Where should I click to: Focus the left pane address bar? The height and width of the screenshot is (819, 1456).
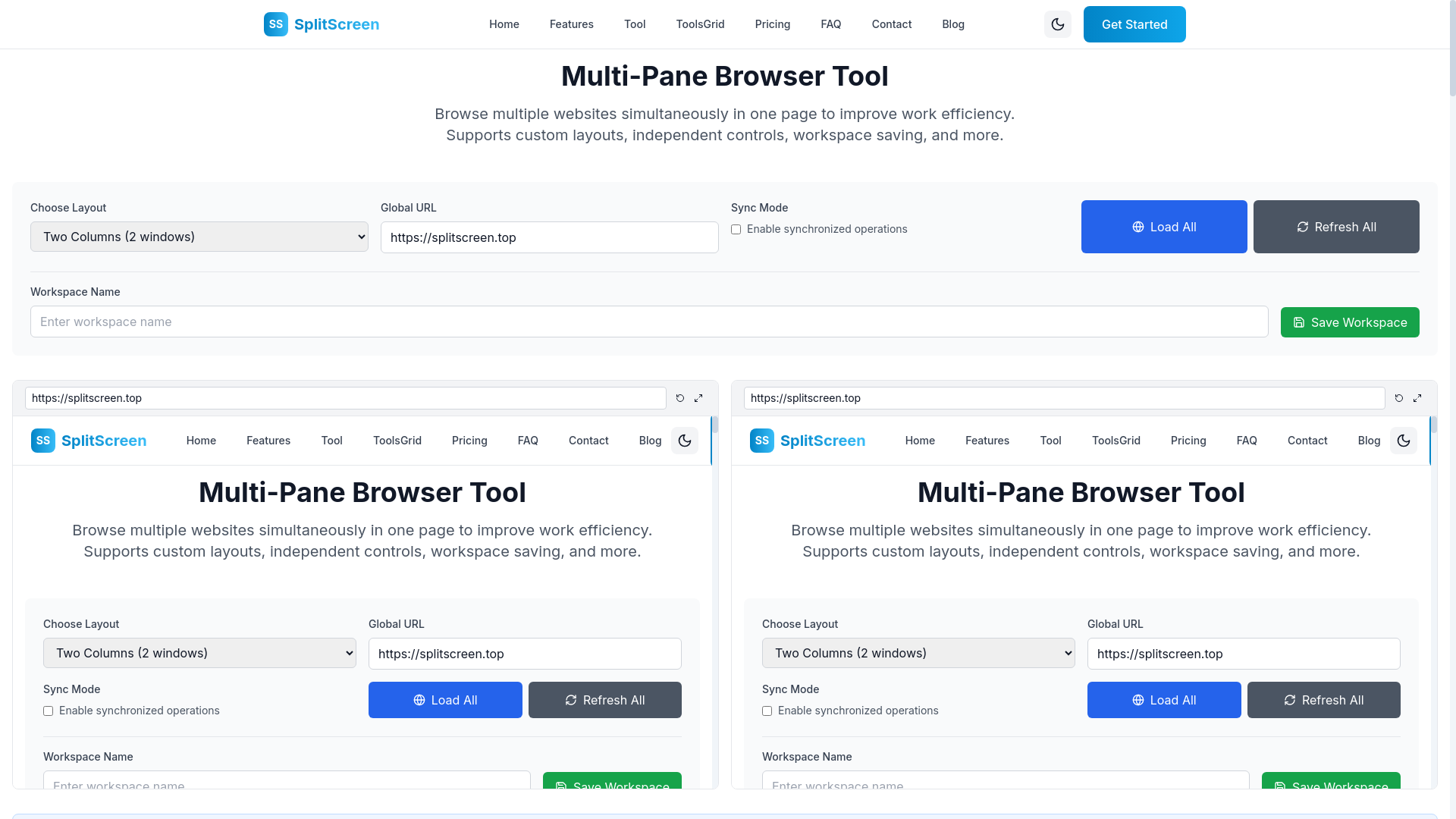346,398
